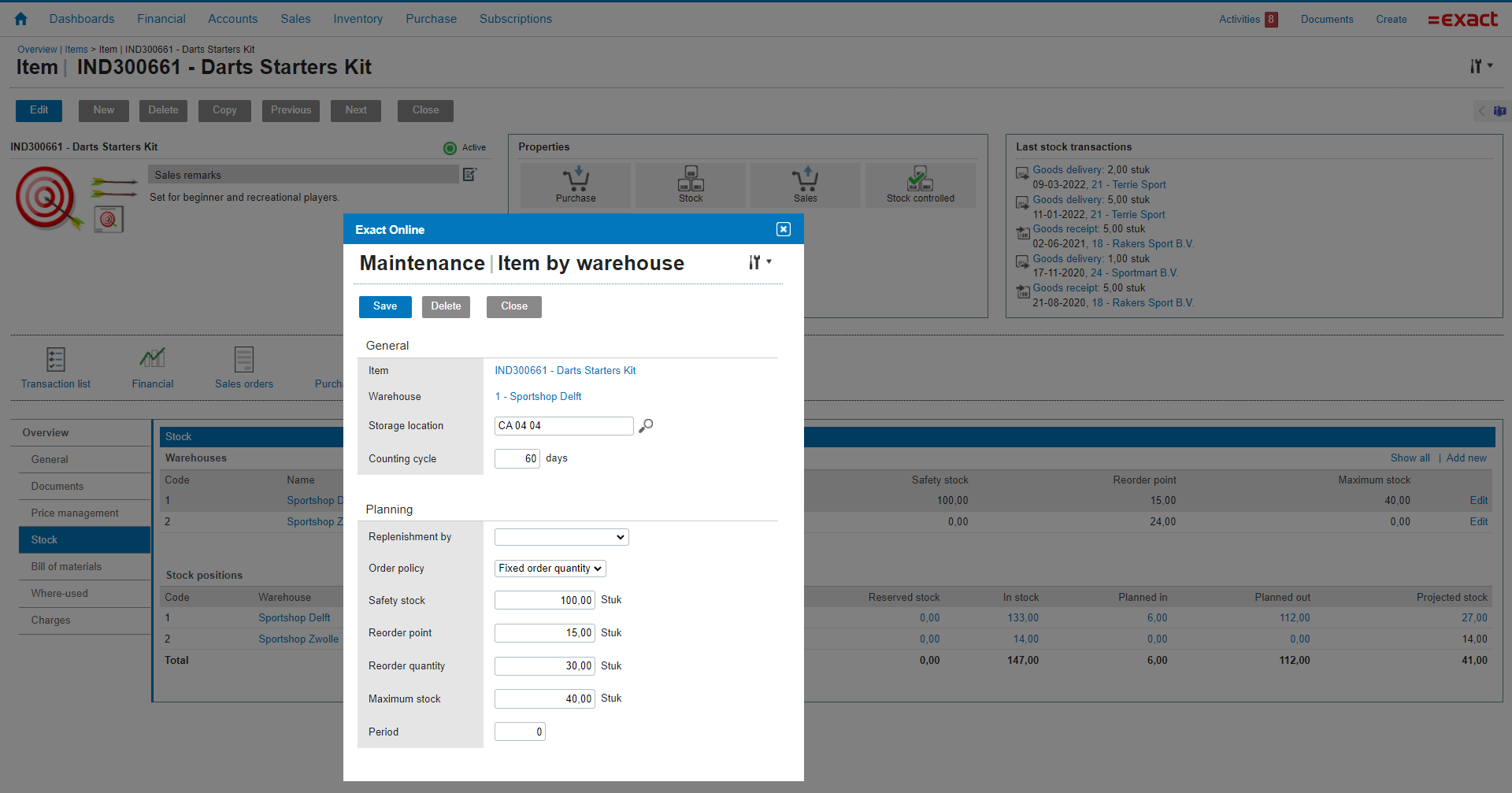The width and height of the screenshot is (1512, 793).
Task: Open 18 - Rakers Sport B.V. link dated 02-06-2021
Action: tap(1143, 244)
